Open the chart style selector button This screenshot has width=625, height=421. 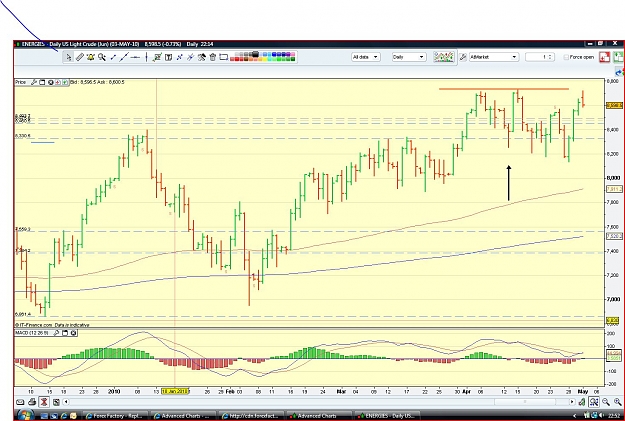click(x=444, y=57)
